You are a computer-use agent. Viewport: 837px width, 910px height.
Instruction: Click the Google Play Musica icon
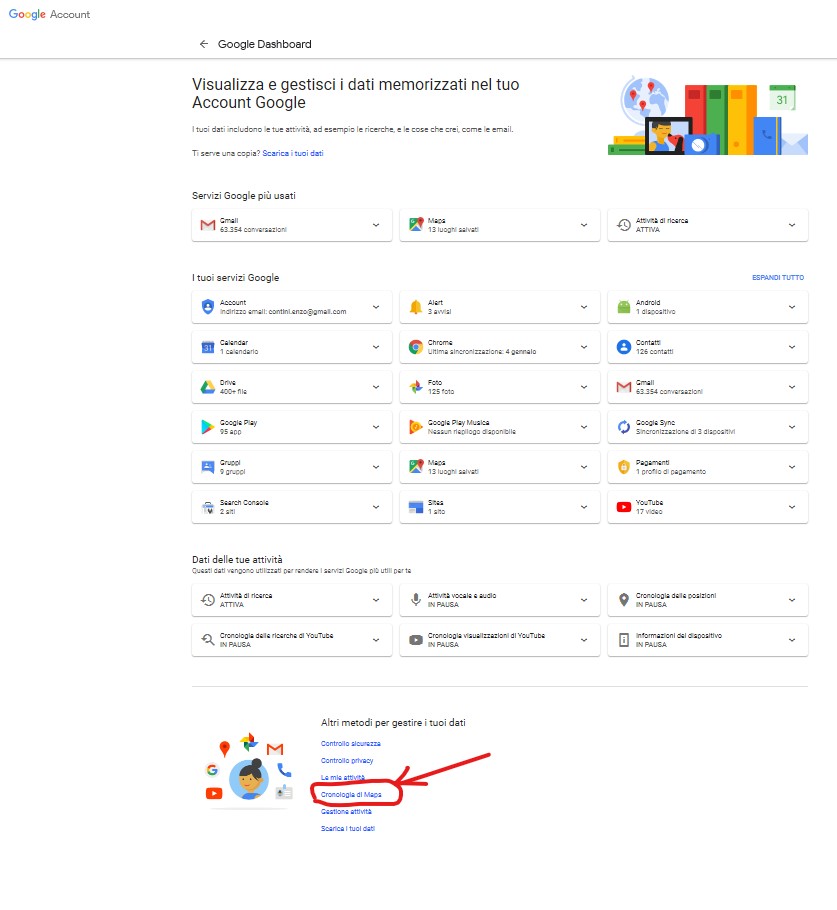(416, 427)
